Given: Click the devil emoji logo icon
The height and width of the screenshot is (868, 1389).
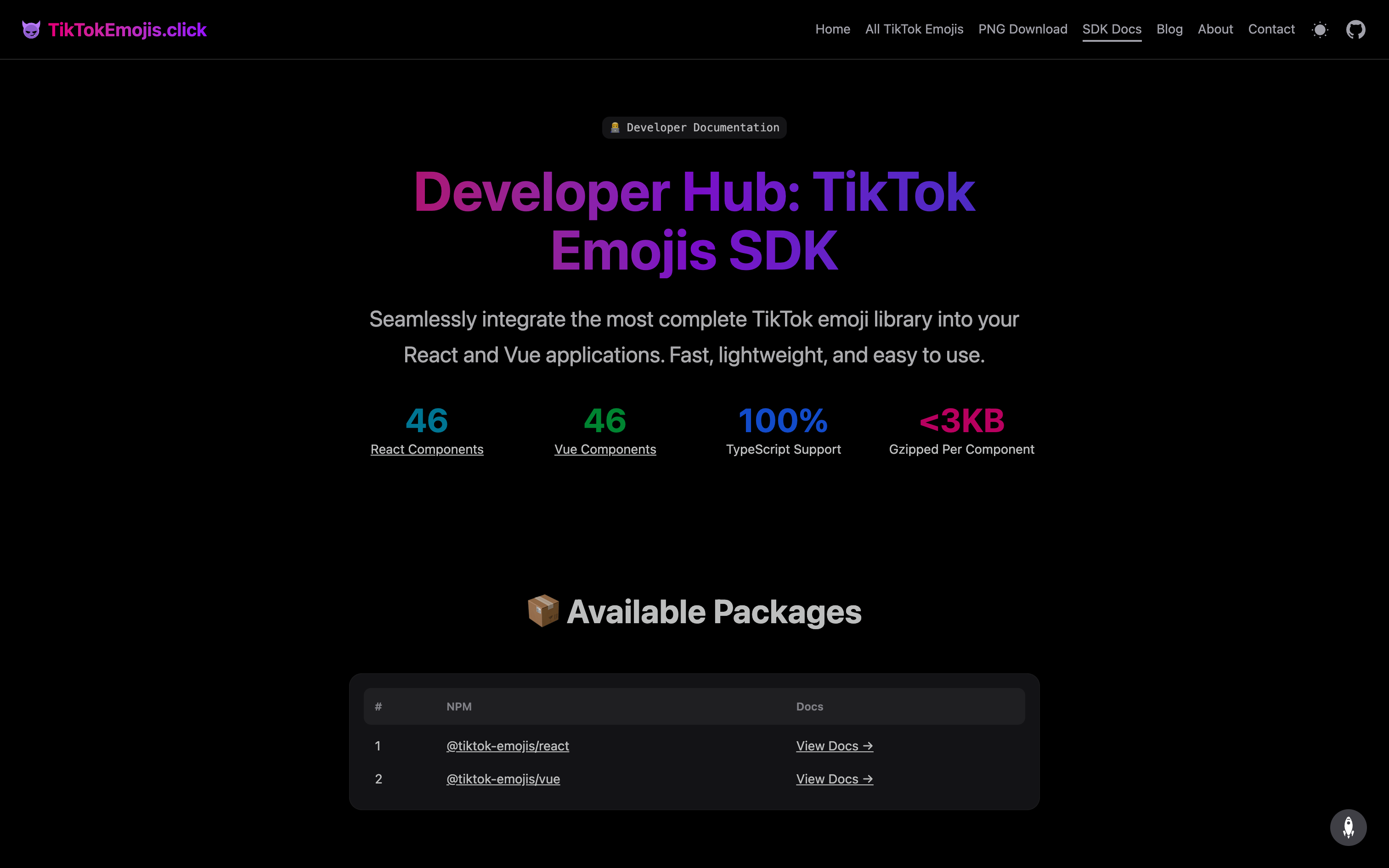Looking at the screenshot, I should pyautogui.click(x=31, y=29).
